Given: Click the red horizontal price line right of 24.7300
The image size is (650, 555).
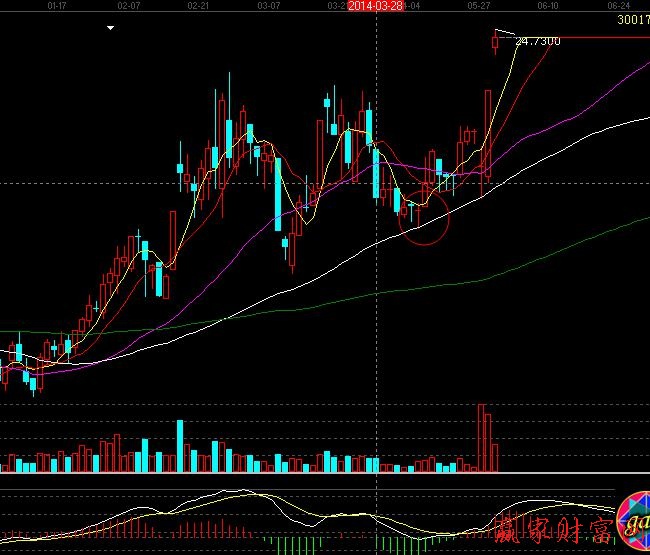Looking at the screenshot, I should tap(600, 38).
